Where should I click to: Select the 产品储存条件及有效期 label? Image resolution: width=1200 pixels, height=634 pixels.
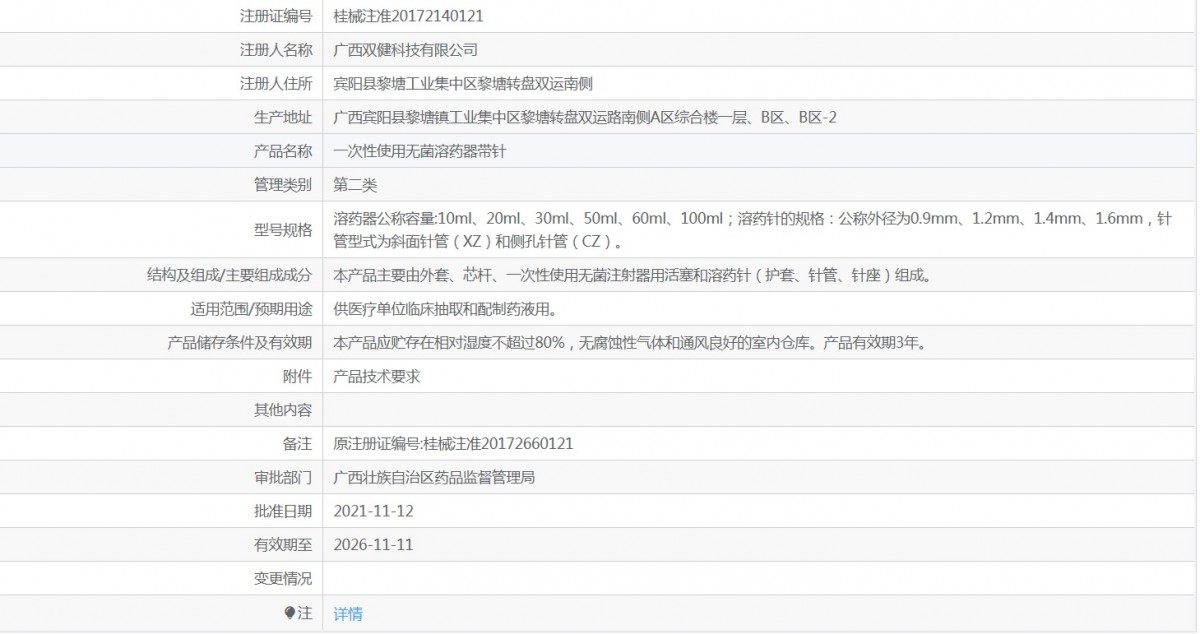(240, 343)
